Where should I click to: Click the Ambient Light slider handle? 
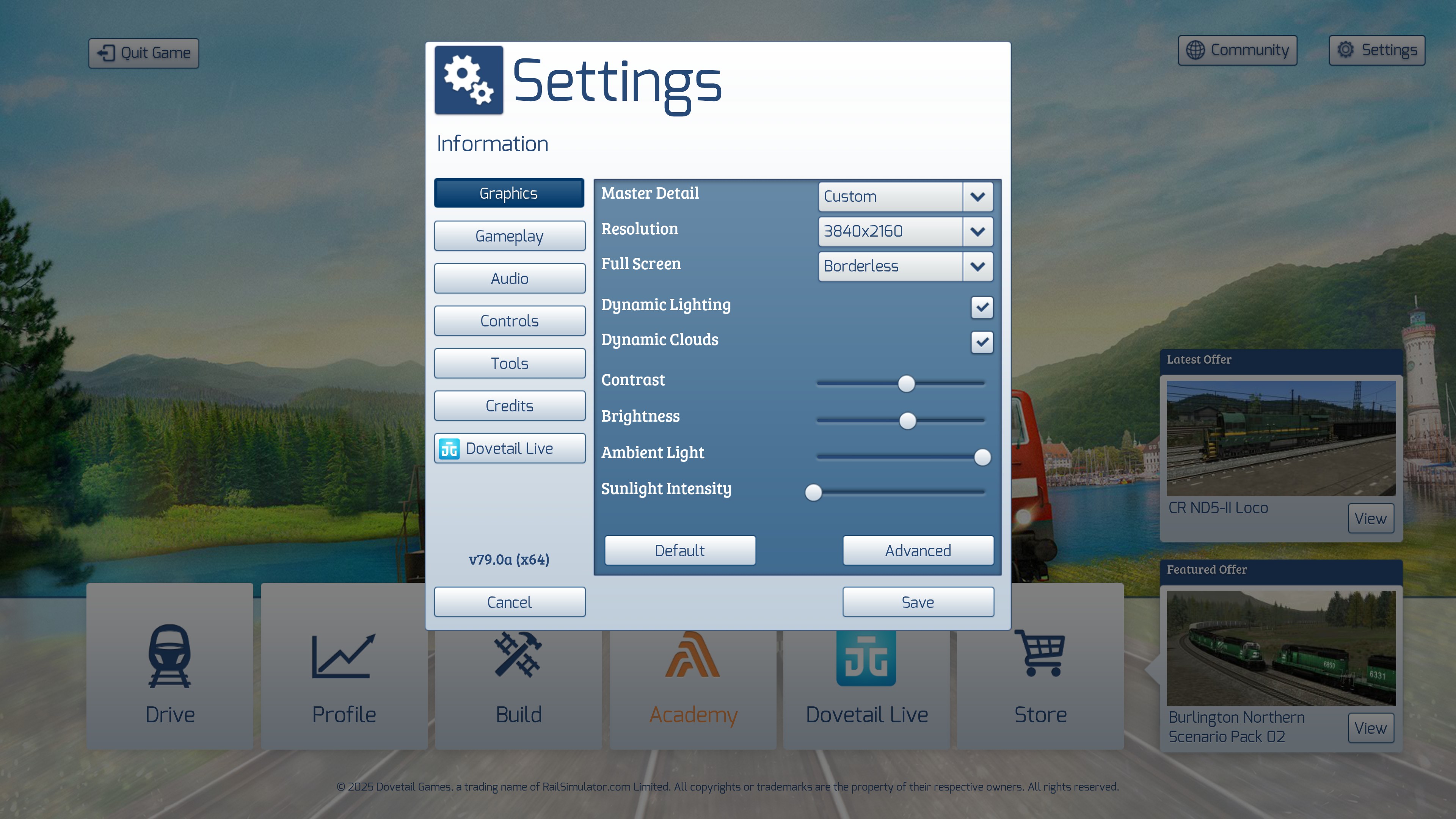pyautogui.click(x=982, y=457)
